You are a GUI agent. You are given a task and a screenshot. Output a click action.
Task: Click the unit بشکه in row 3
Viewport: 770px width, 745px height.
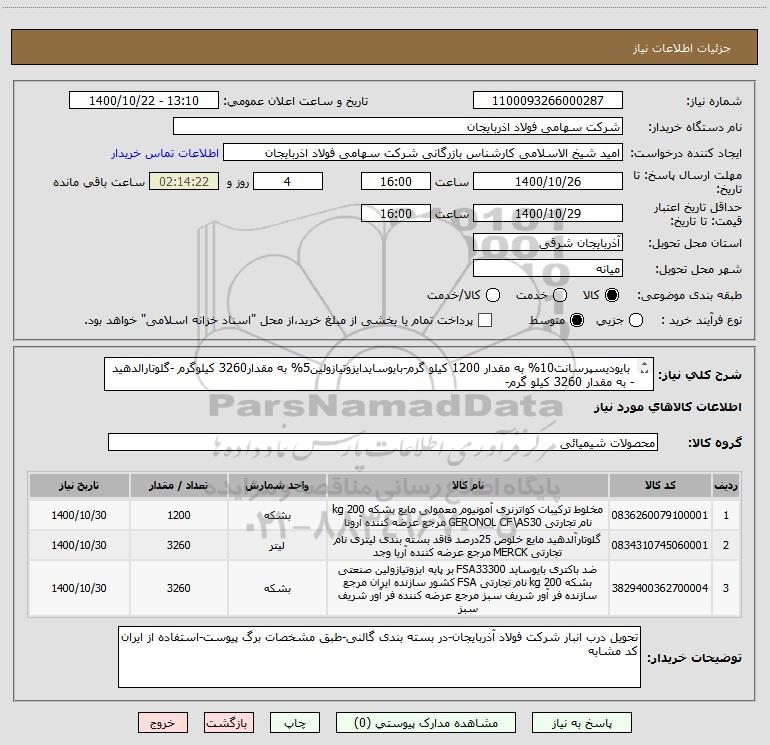click(277, 588)
